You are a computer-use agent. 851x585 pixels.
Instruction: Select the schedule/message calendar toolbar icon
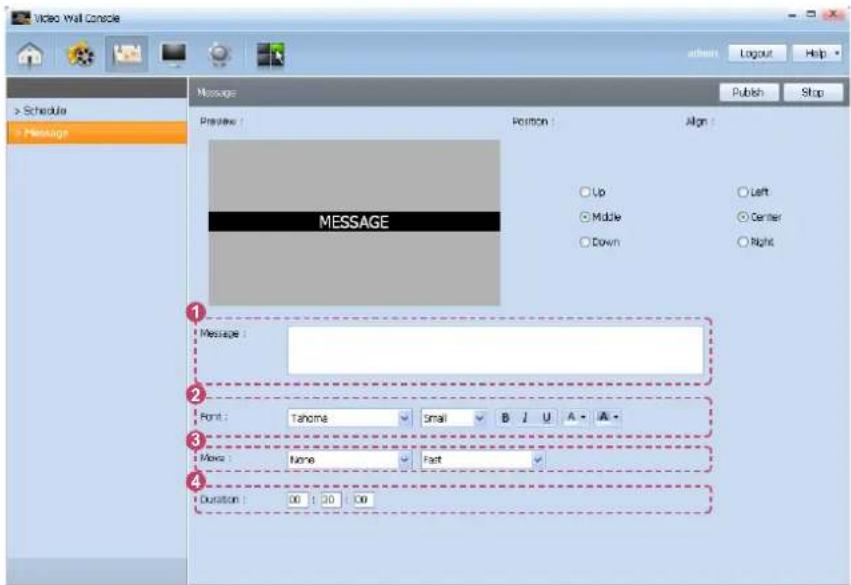pos(127,54)
